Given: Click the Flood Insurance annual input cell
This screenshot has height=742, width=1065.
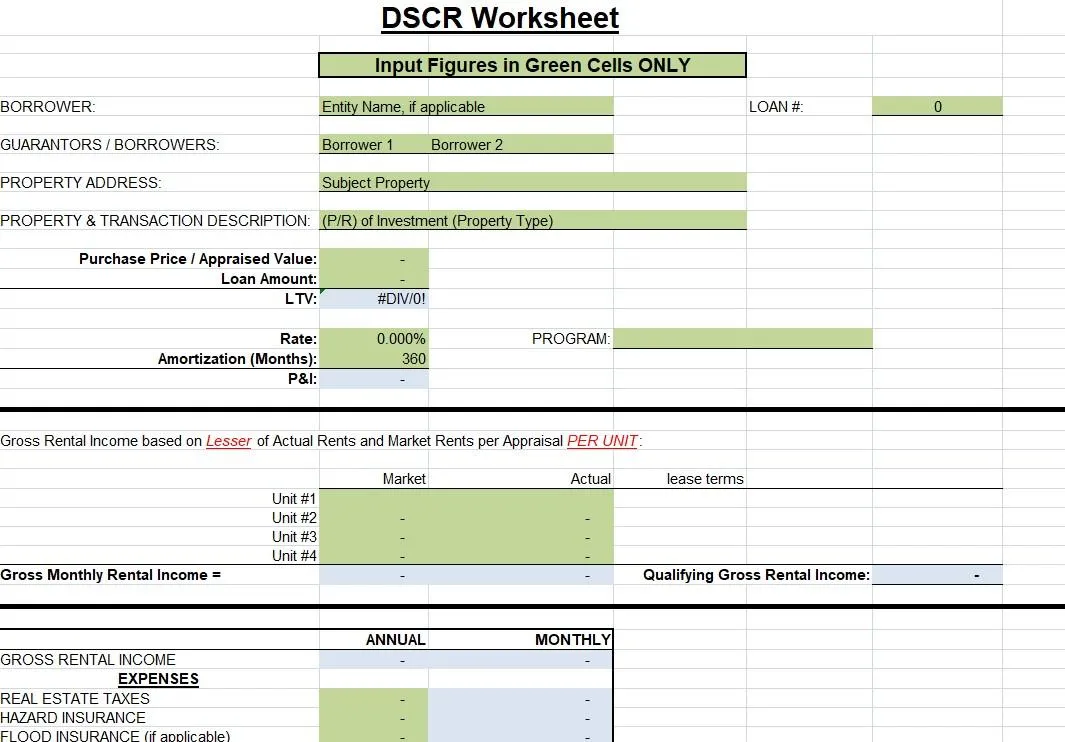Looking at the screenshot, I should click(374, 735).
